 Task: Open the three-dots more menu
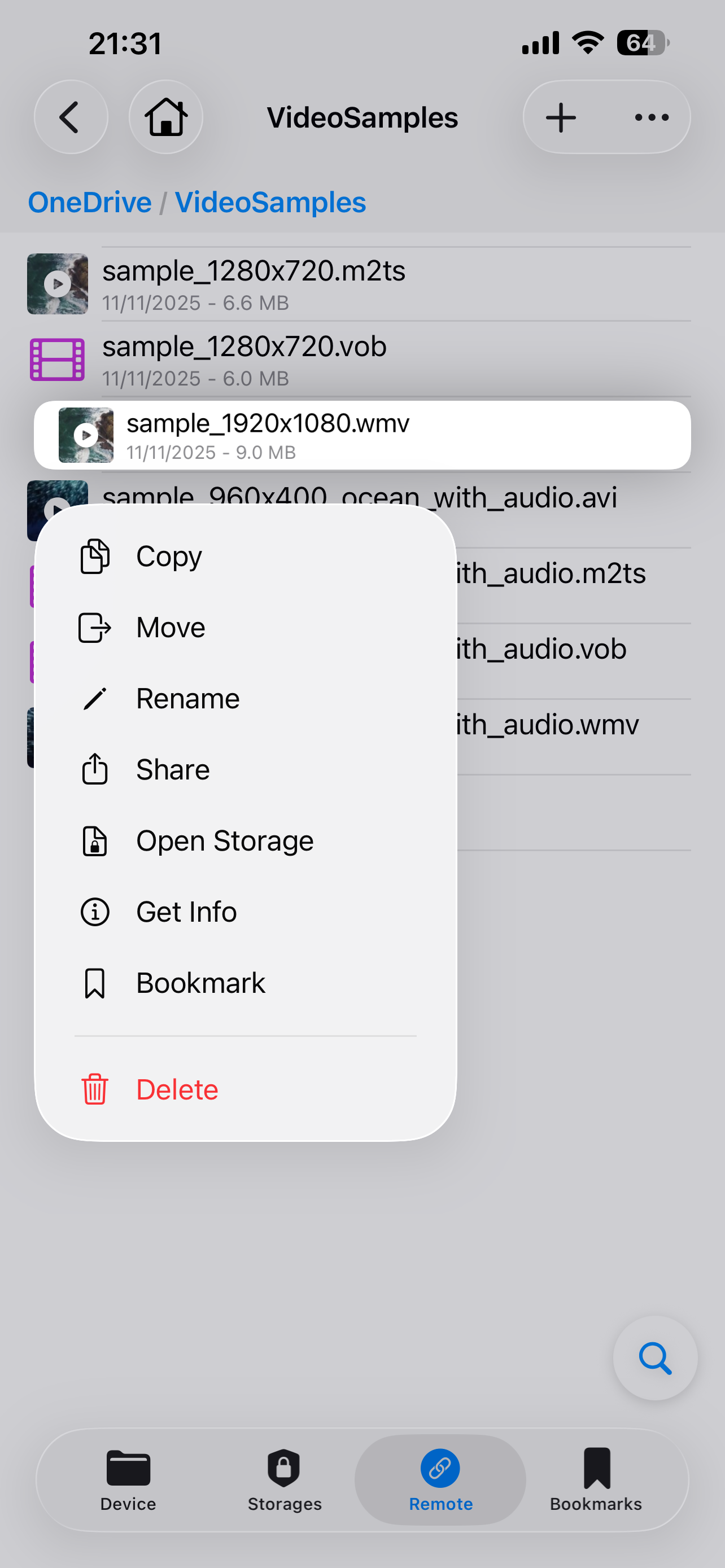[652, 117]
